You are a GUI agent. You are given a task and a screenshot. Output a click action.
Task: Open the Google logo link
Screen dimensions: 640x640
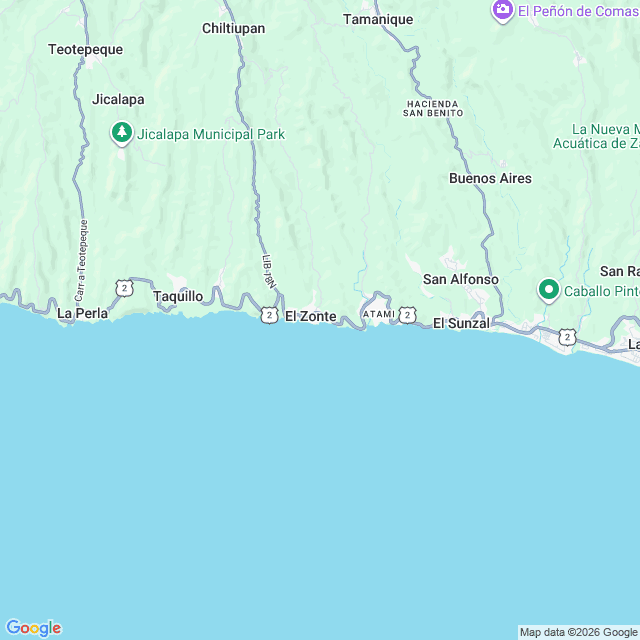[34, 628]
